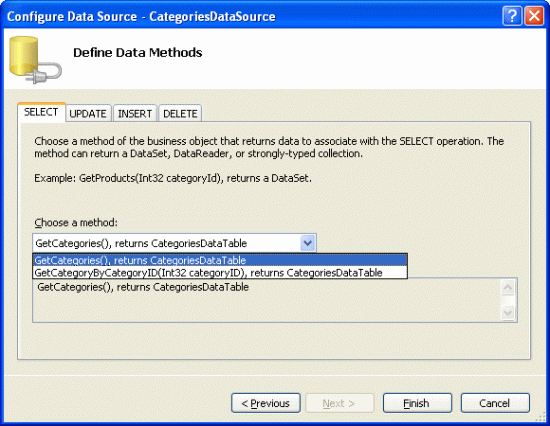This screenshot has height=426, width=550.
Task: Click the yellow database plug icon
Action: point(35,60)
